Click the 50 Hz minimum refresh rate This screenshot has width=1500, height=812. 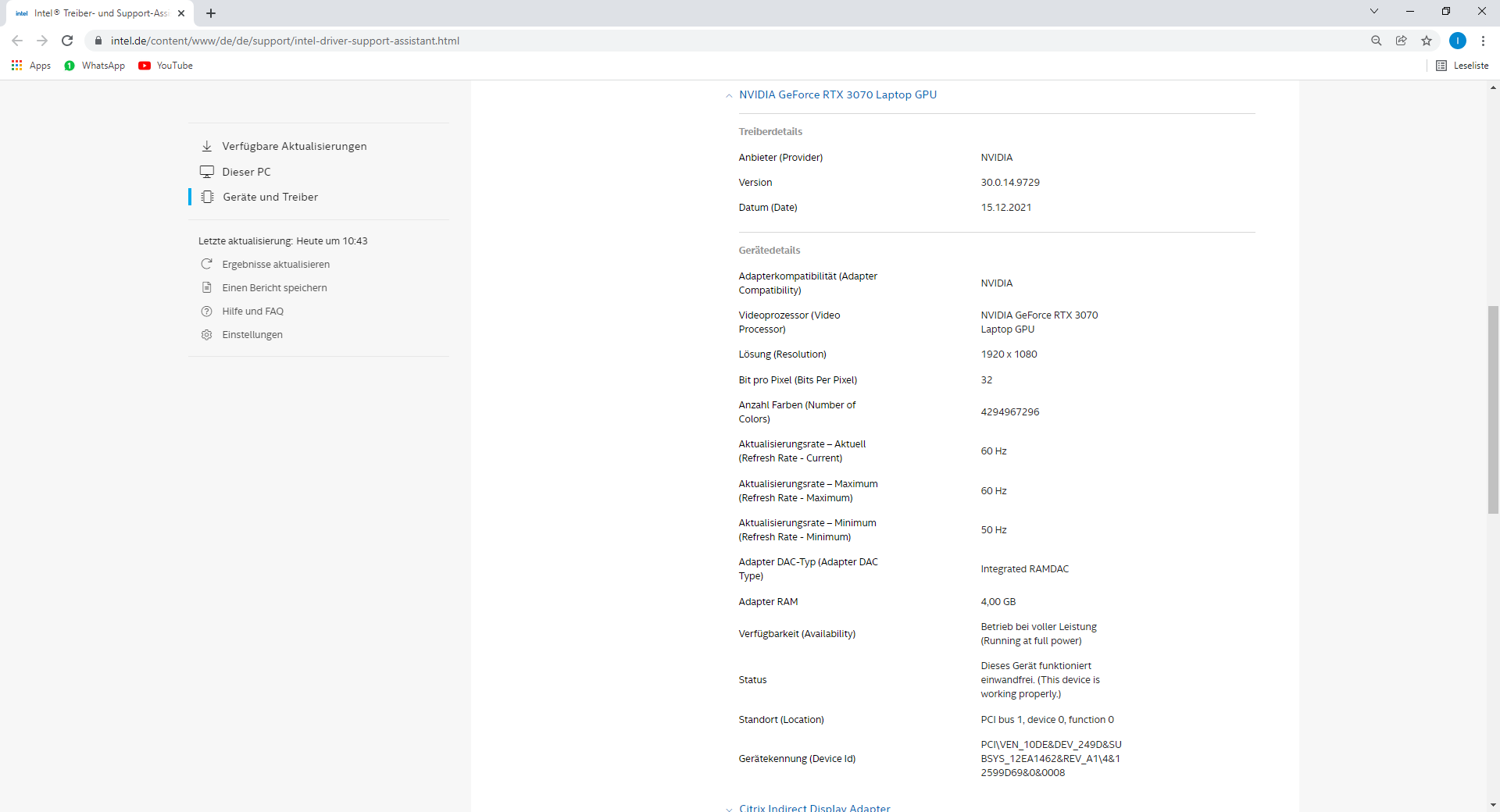(994, 530)
